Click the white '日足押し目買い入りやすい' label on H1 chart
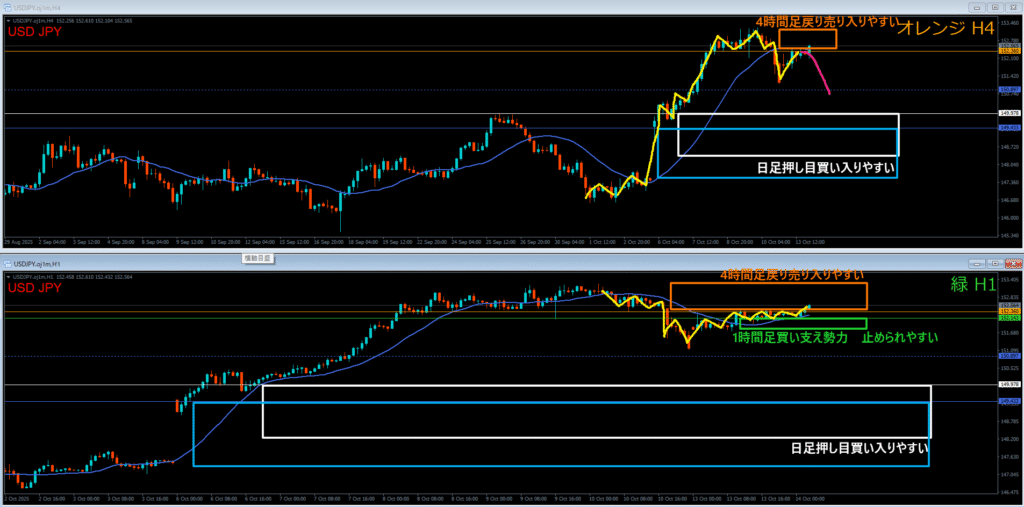This screenshot has height=507, width=1024. [857, 449]
